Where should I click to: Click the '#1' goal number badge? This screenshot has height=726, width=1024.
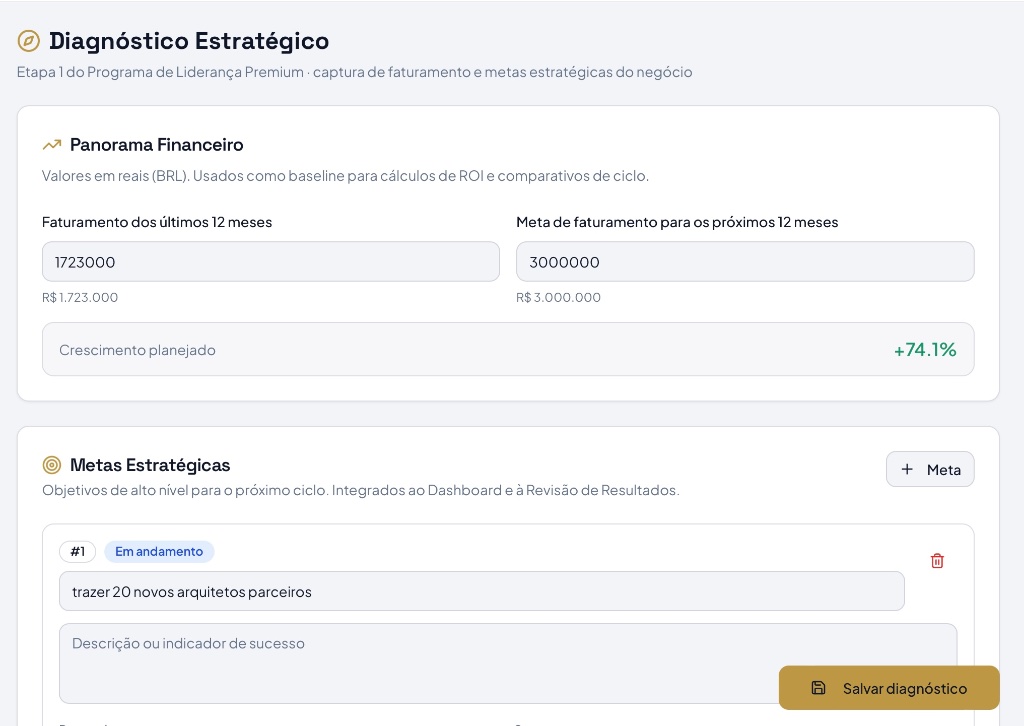coord(78,552)
